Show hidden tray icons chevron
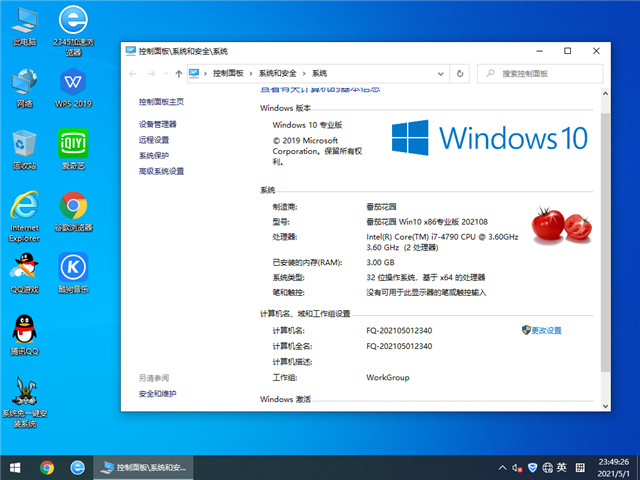This screenshot has height=480, width=640. coord(503,468)
